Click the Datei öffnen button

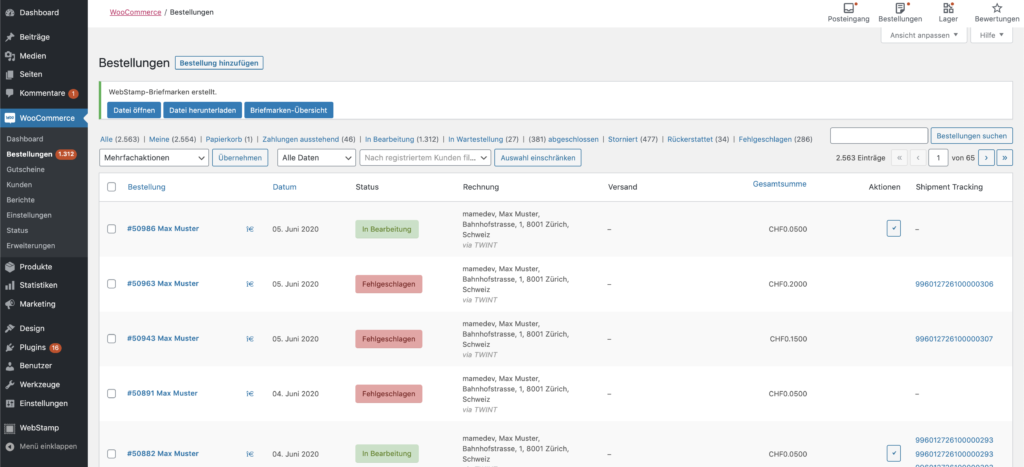[x=134, y=110]
